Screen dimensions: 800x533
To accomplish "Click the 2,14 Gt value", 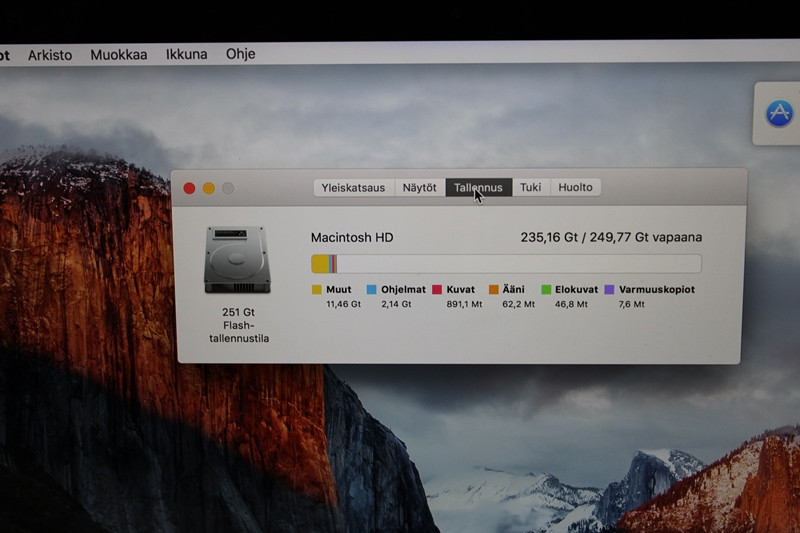I will pos(396,304).
